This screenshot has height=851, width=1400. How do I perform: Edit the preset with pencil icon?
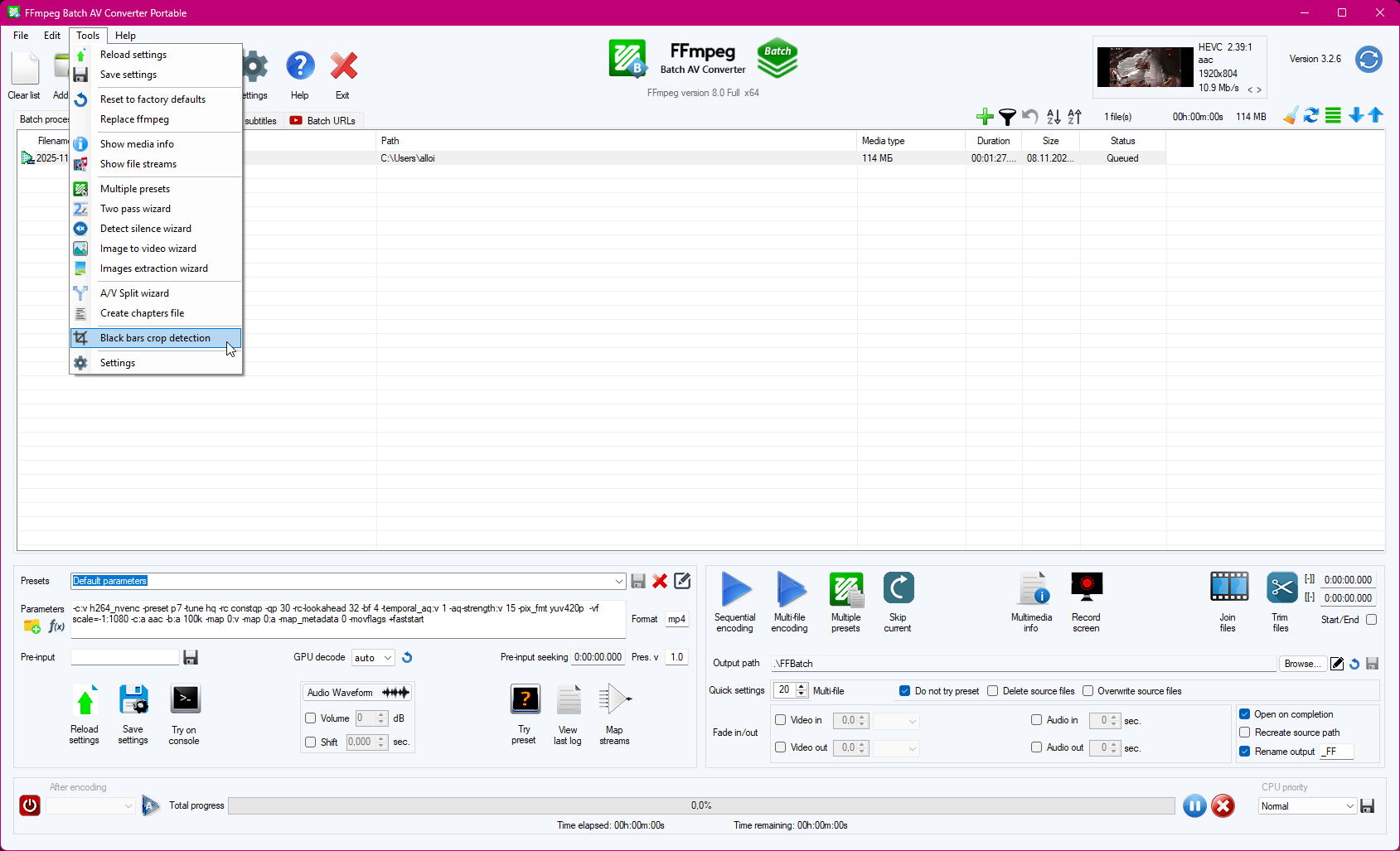pyautogui.click(x=682, y=581)
